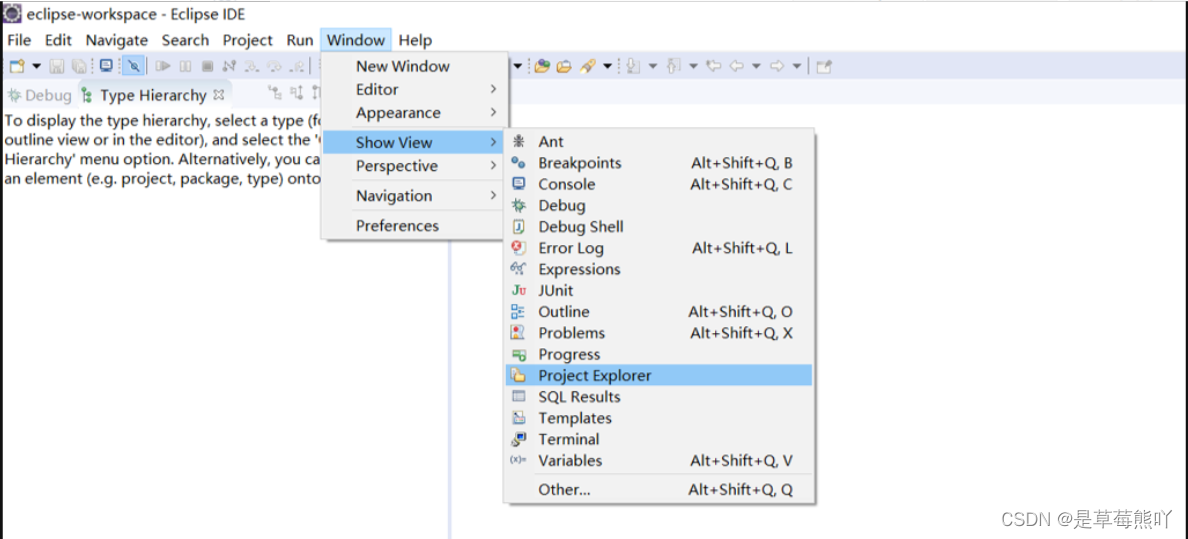
Task: Expand the Appearance submenu
Action: pyautogui.click(x=414, y=113)
